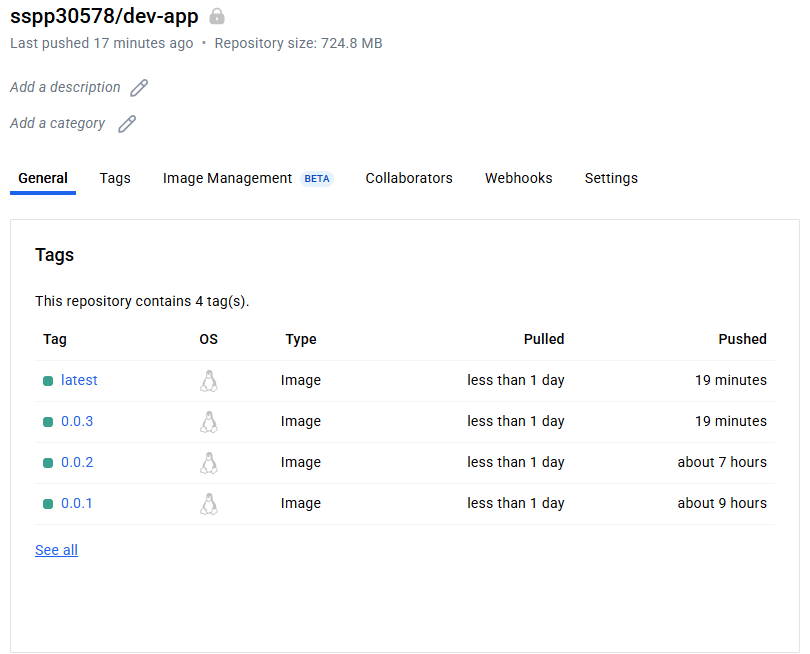
Task: Click the Pulled column header
Action: point(544,339)
